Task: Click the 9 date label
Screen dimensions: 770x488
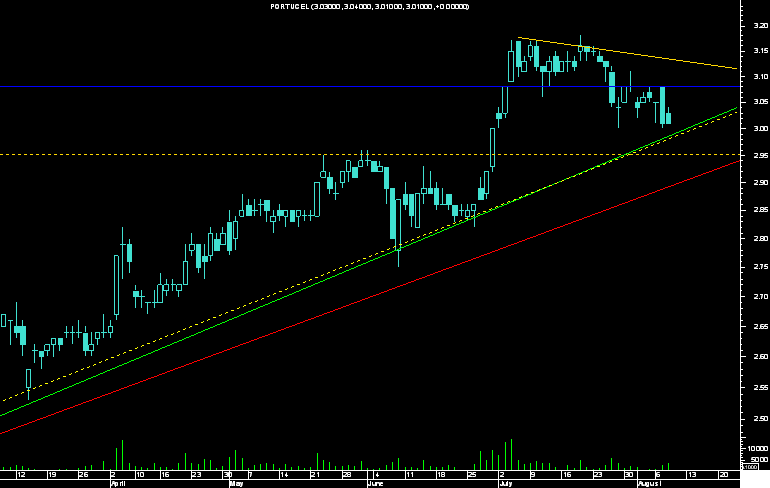Action: pos(533,475)
